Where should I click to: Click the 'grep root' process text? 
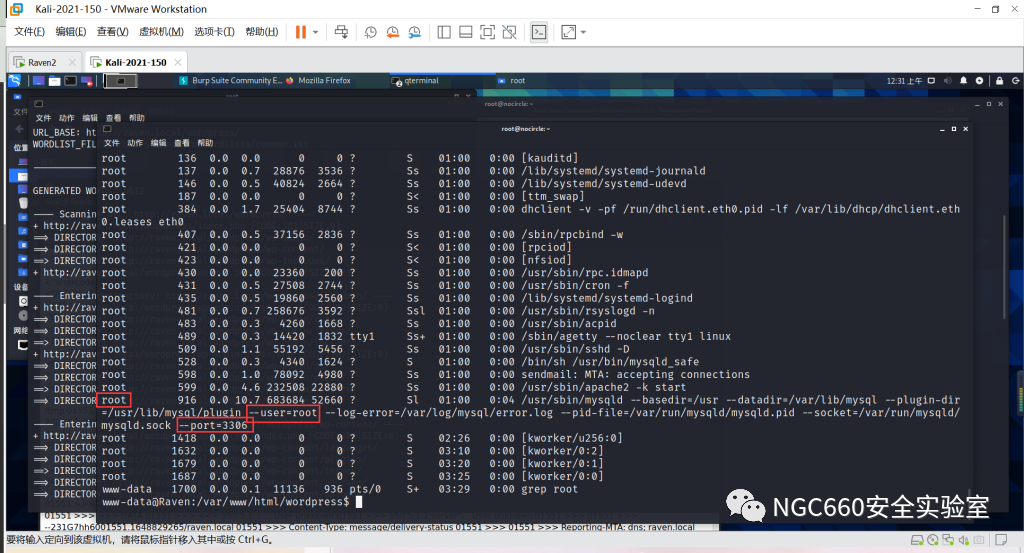coord(549,488)
